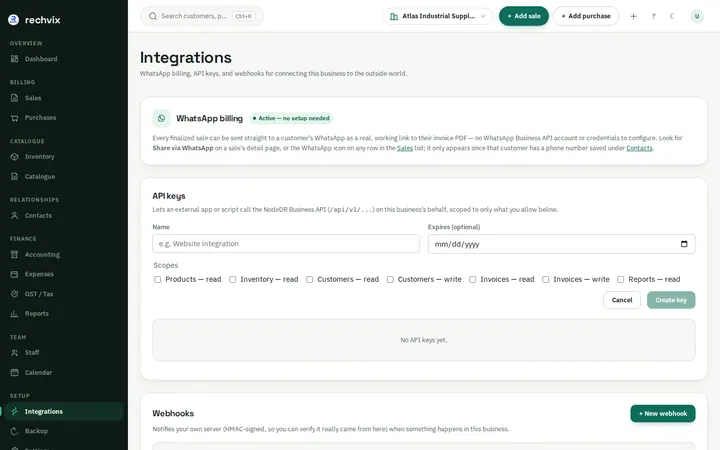Open the Expenses section
This screenshot has width=720, height=450.
(64, 274)
